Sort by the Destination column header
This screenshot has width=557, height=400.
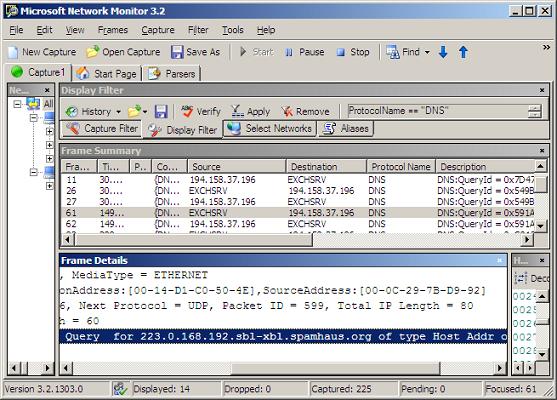pos(326,167)
